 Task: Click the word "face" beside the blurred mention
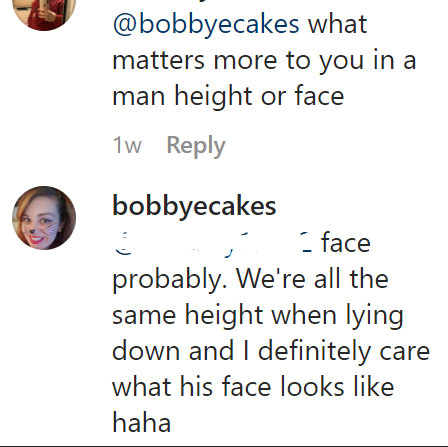pyautogui.click(x=346, y=243)
